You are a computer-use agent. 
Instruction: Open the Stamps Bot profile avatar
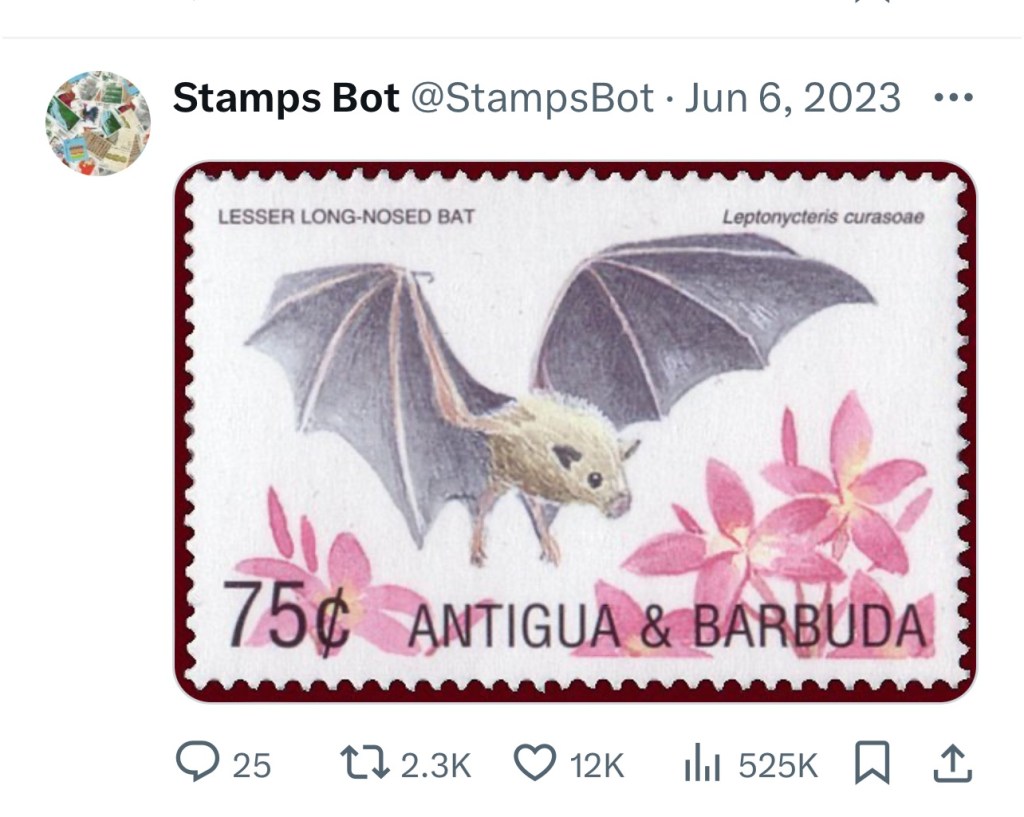(x=98, y=123)
